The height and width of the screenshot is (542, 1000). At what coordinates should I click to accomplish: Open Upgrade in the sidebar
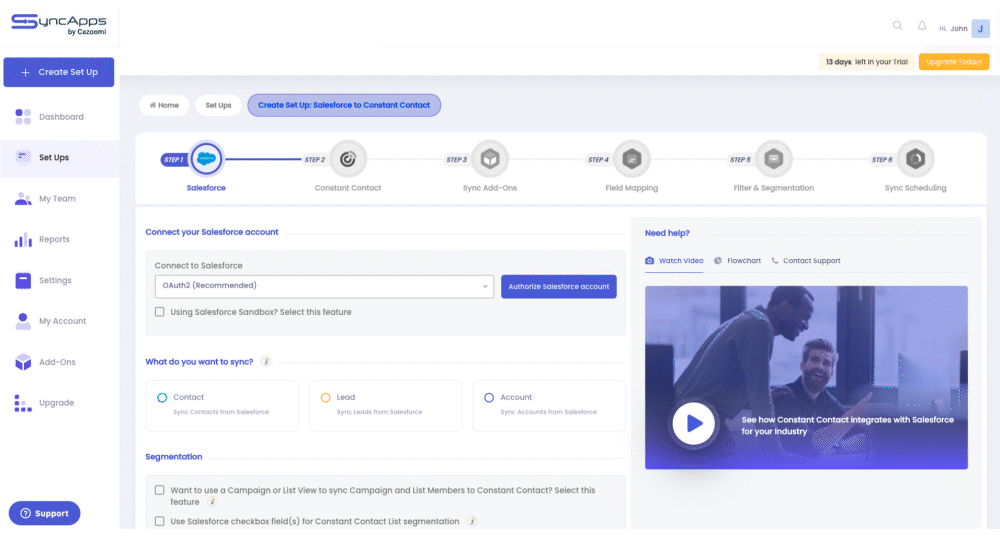(x=59, y=402)
